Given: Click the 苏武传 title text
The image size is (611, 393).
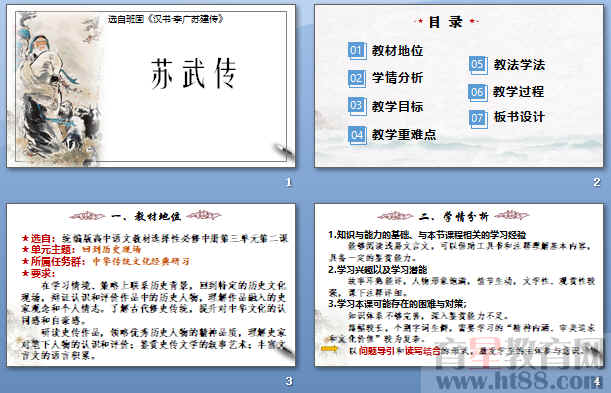Looking at the screenshot, I should [x=194, y=74].
